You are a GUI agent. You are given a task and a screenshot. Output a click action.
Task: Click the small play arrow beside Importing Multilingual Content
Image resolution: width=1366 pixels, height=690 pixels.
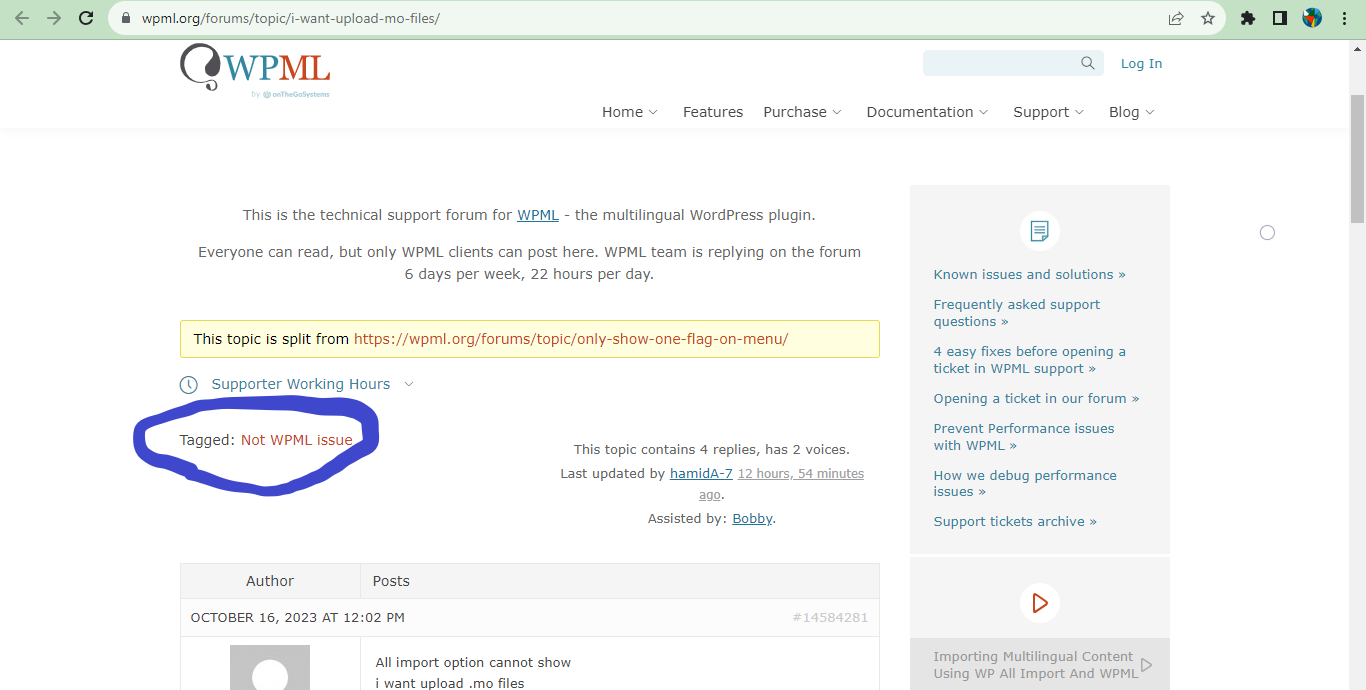[x=1146, y=664]
